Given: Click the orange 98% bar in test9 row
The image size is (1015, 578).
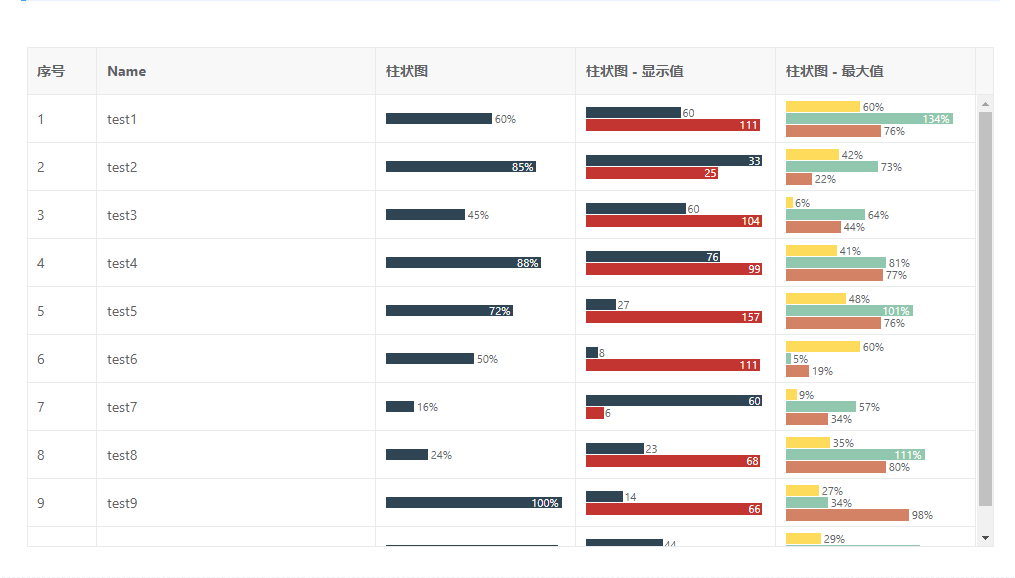Looking at the screenshot, I should coord(847,515).
